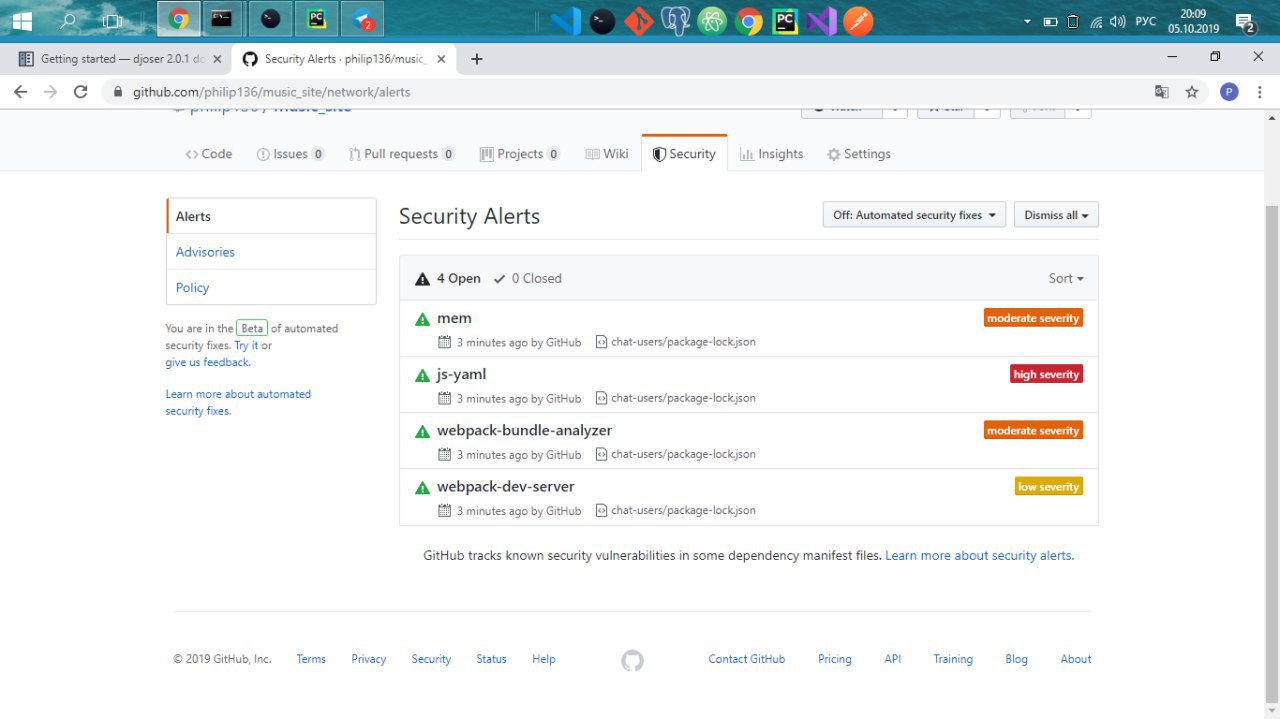Screen dimensions: 1280x719
Task: Reload the GitHub page
Action: 81,91
